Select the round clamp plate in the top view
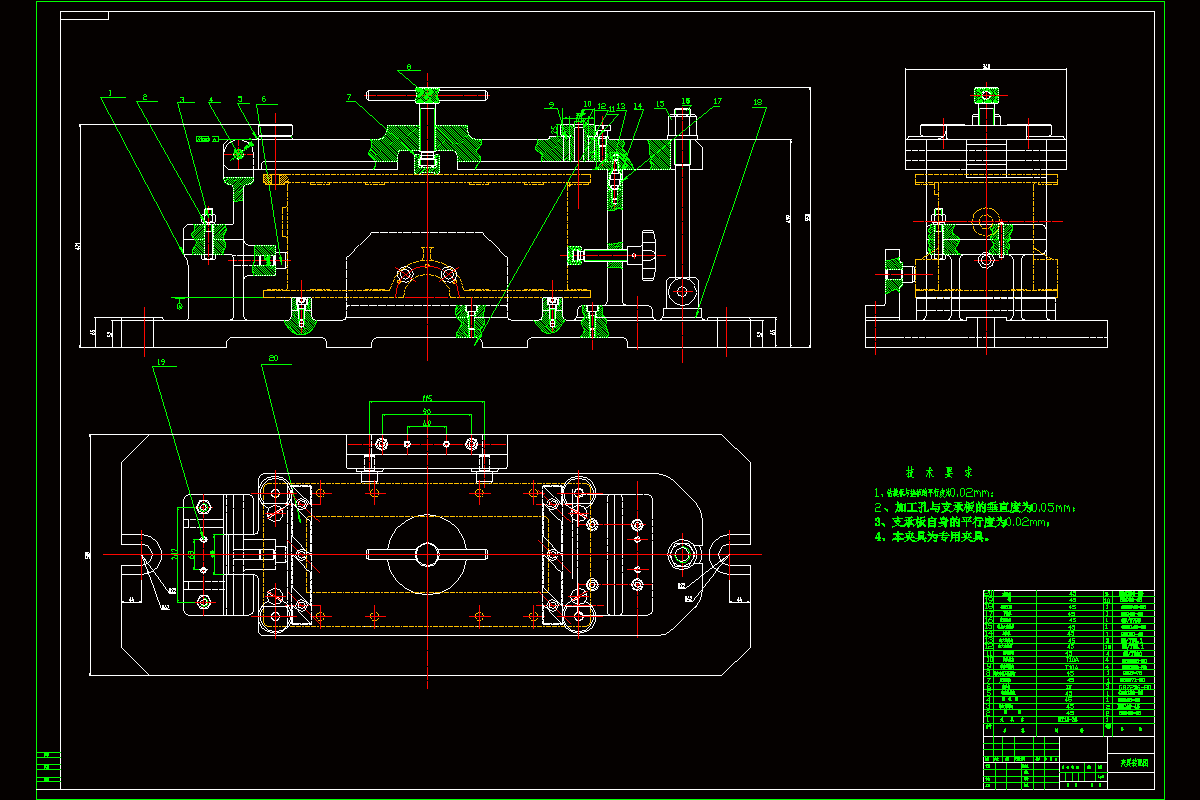 tap(427, 553)
